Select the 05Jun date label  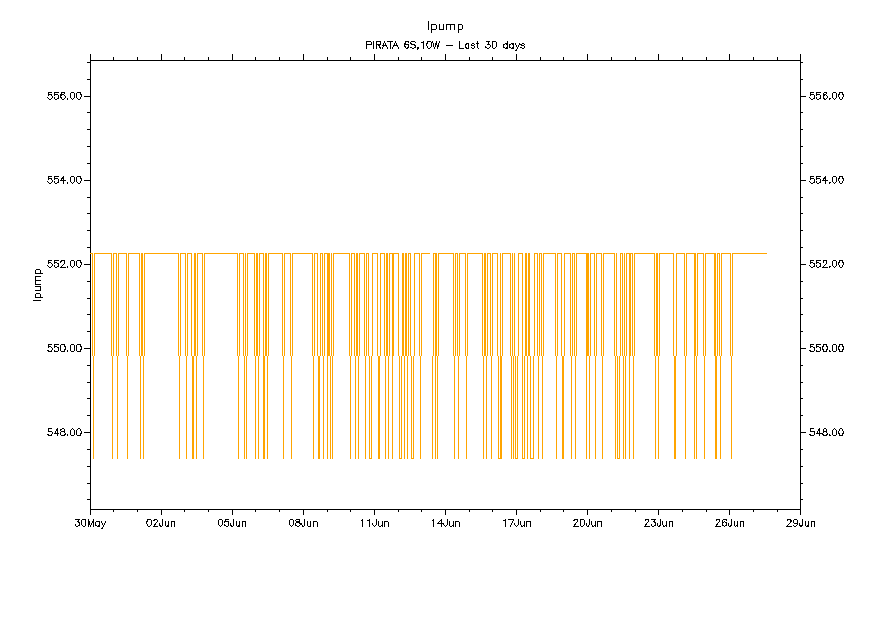[232, 522]
